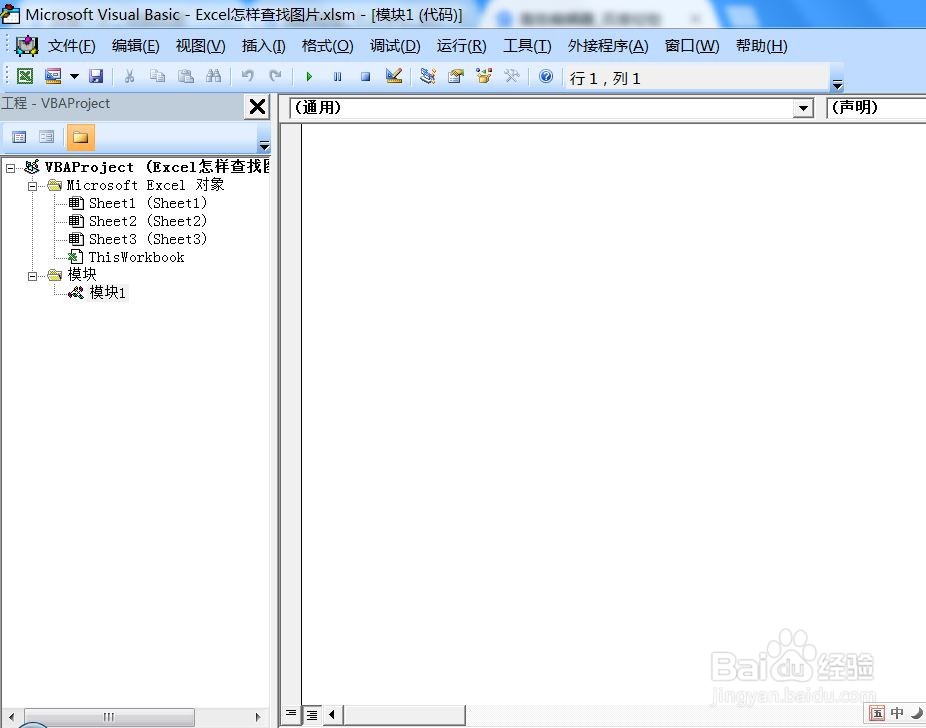Click 行 1, 列 1 position indicator
This screenshot has height=728, width=926.
[x=605, y=79]
